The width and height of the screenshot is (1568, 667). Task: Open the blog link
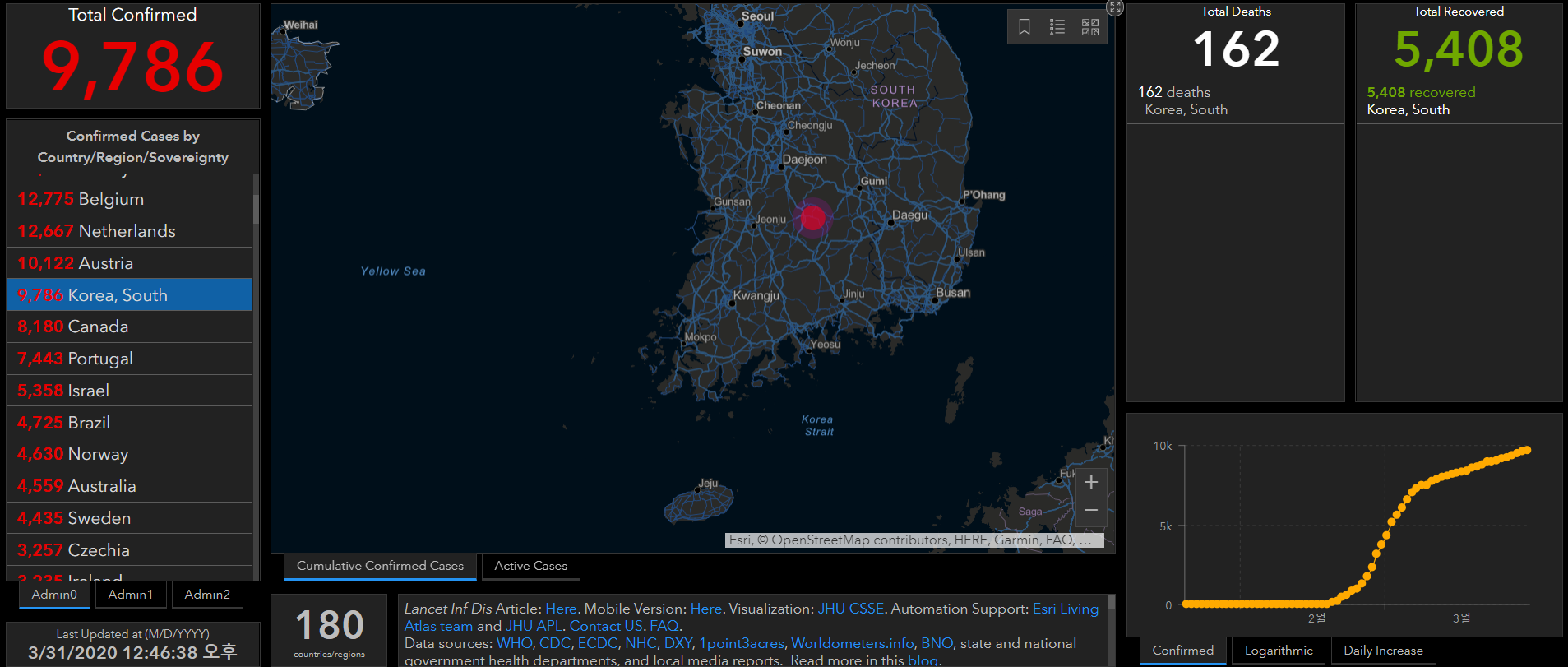coord(923,660)
